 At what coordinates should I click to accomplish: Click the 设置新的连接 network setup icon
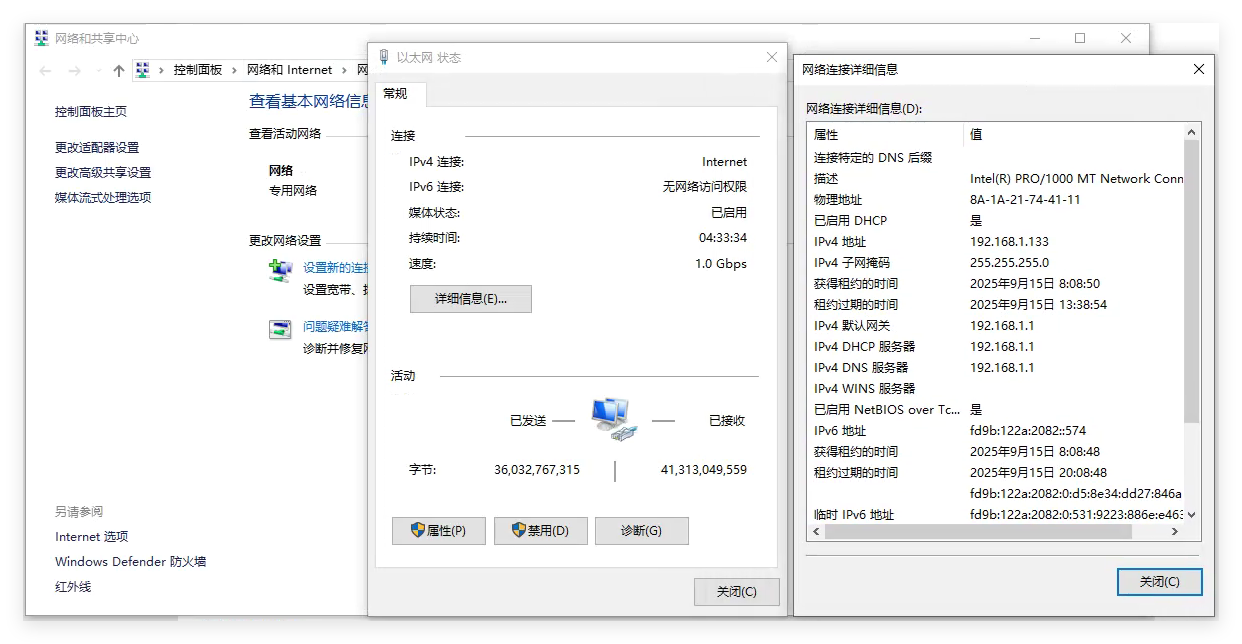[280, 270]
